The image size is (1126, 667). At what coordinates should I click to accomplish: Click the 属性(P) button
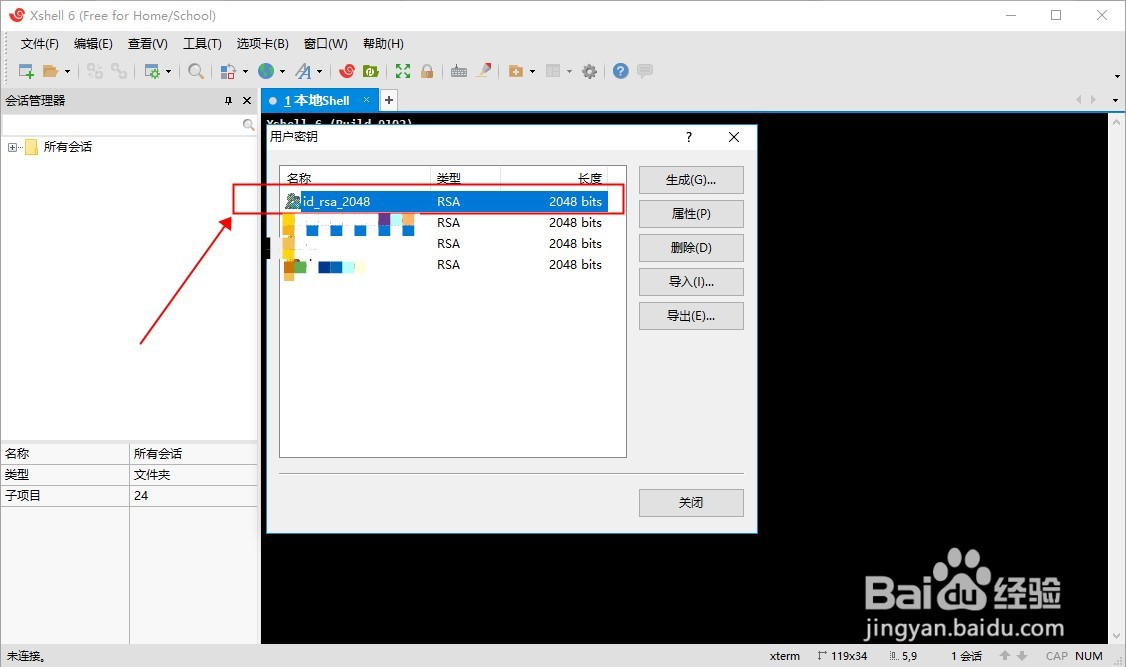tap(691, 214)
